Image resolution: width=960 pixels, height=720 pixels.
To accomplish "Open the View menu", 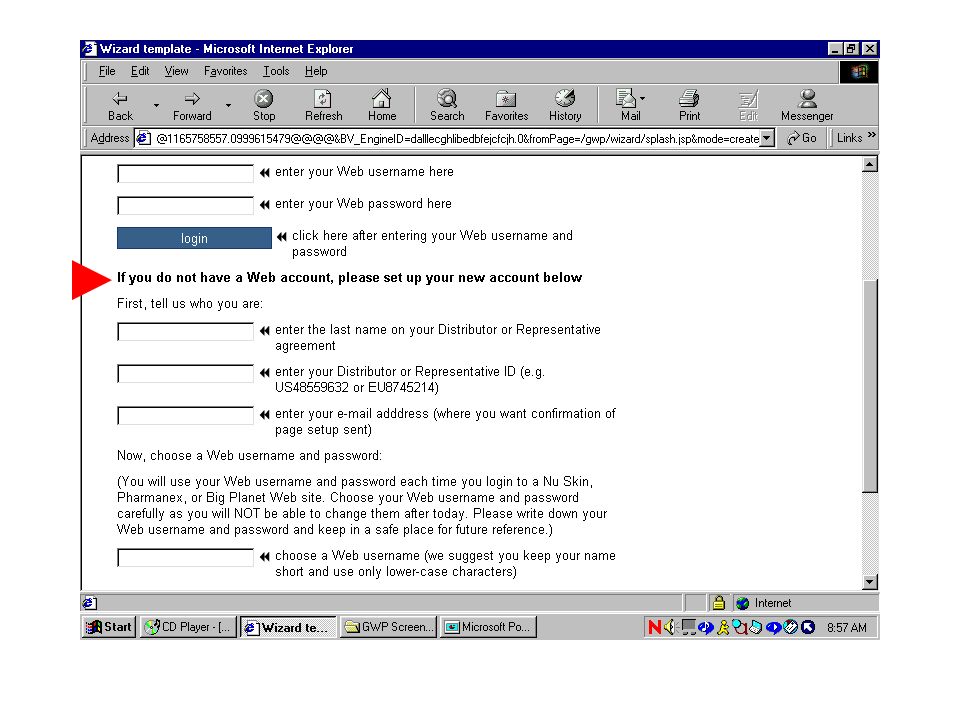I will (x=176, y=71).
